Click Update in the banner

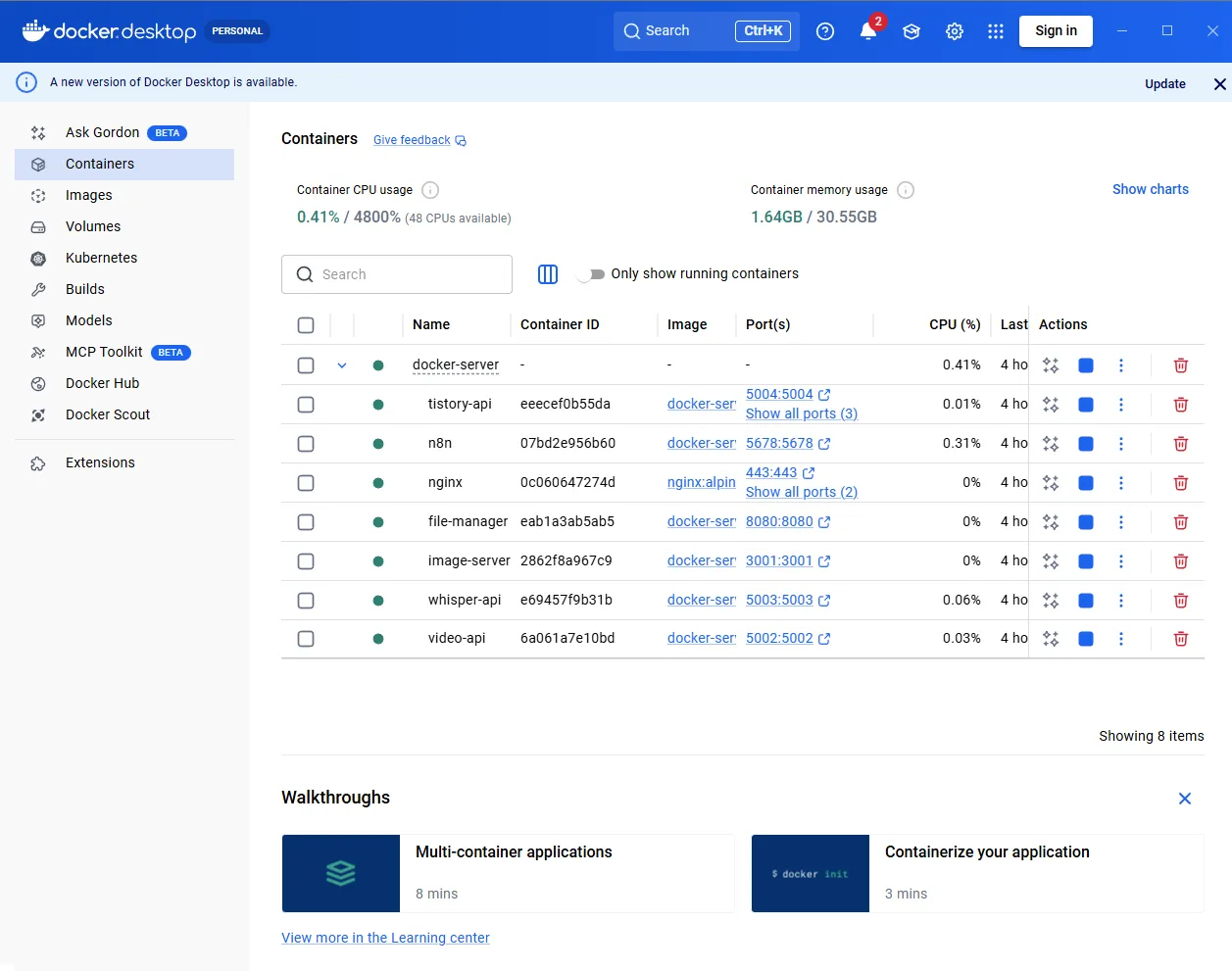pos(1165,84)
